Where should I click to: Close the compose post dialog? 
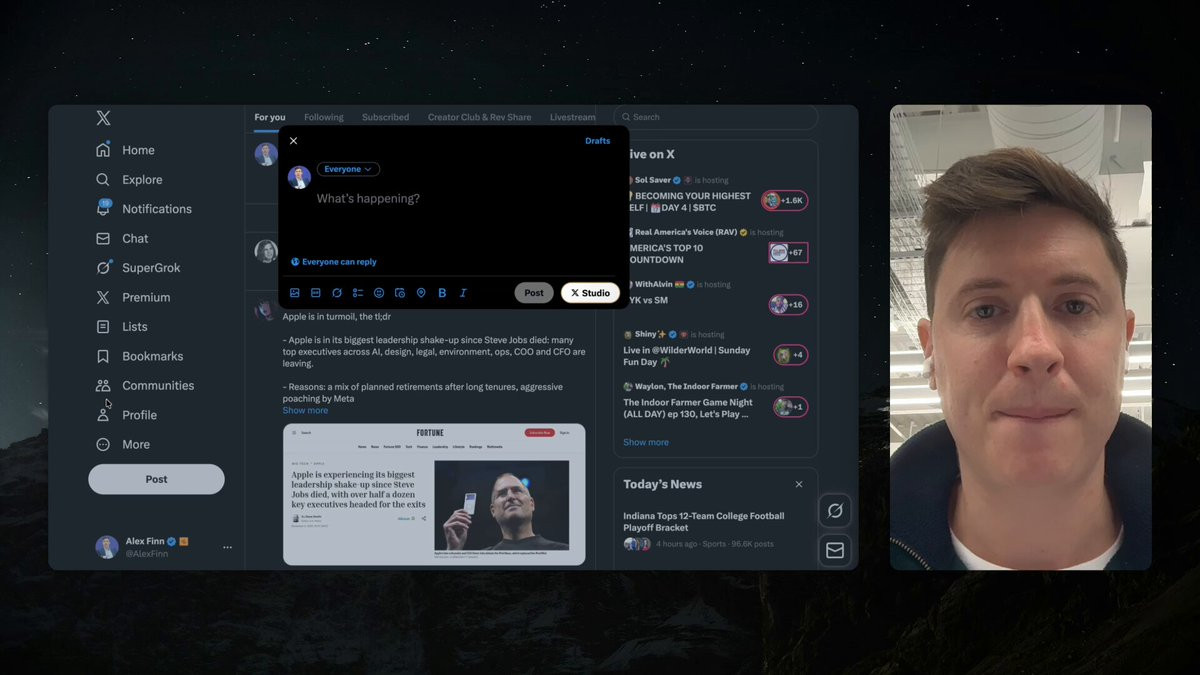293,141
